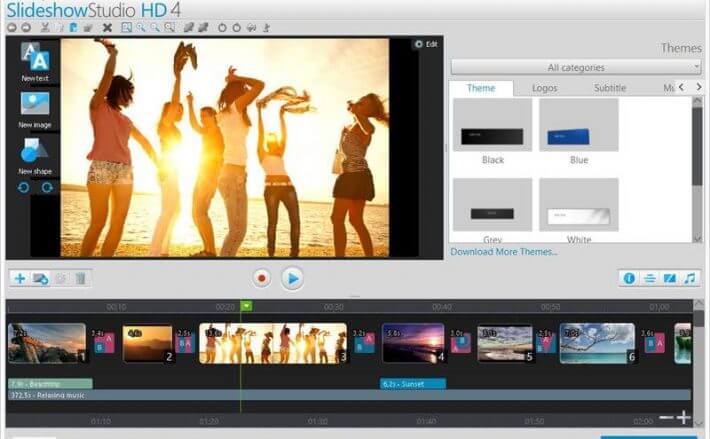Click the transition after slide 6
This screenshot has height=439, width=710.
654,343
